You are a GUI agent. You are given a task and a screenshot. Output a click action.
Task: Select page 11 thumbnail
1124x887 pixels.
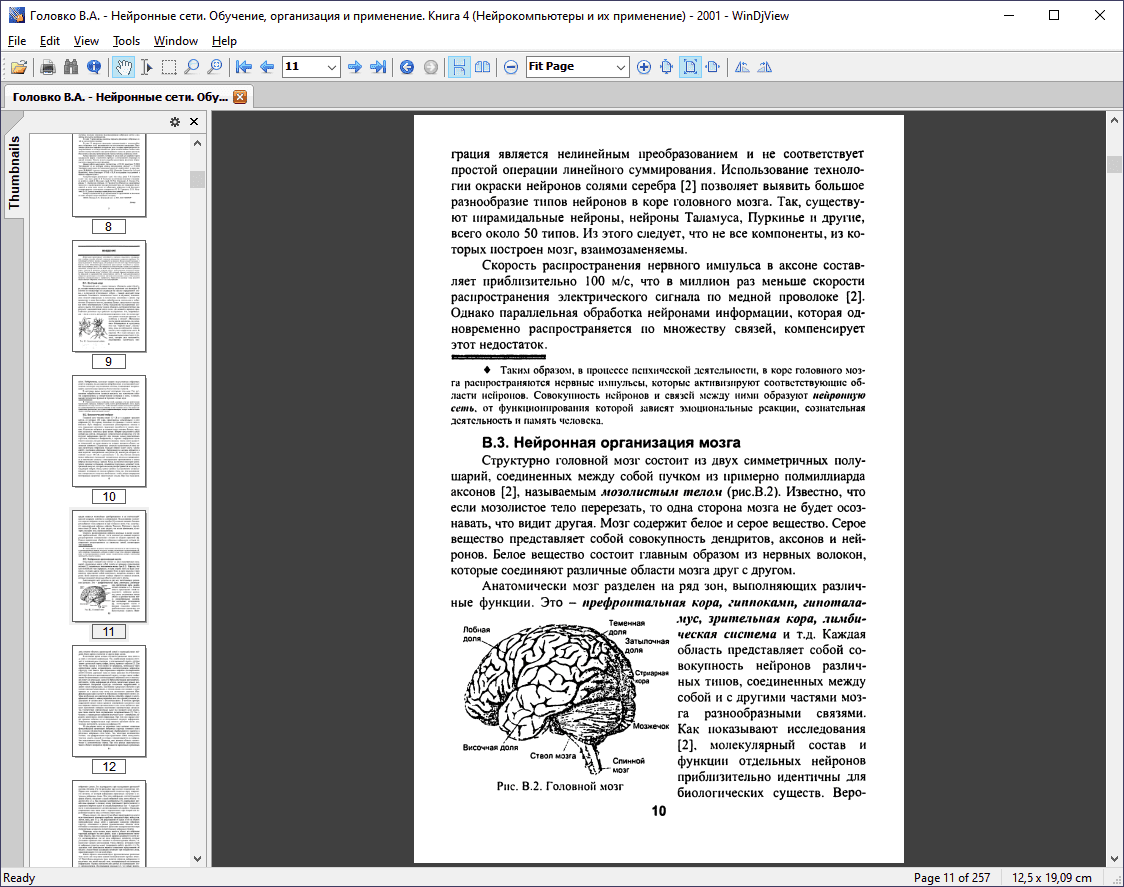click(x=109, y=566)
